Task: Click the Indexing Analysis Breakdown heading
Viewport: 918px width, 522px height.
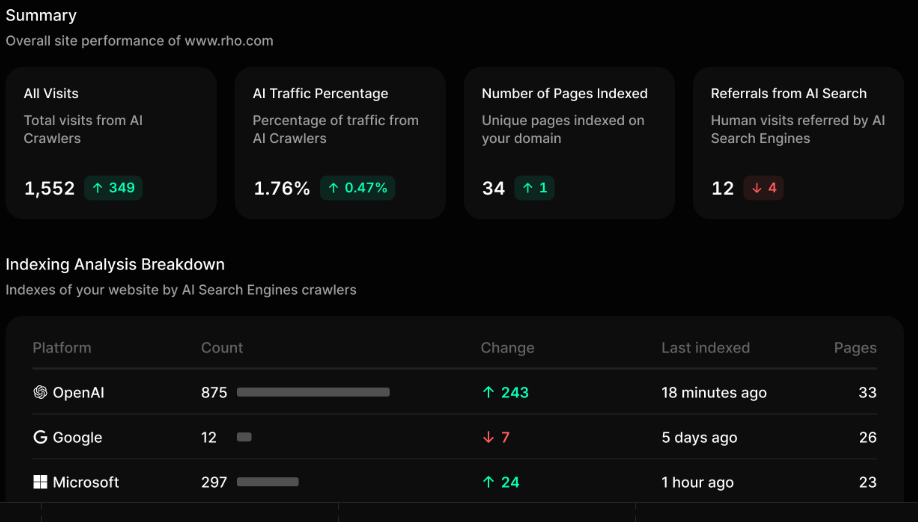Action: 115,265
